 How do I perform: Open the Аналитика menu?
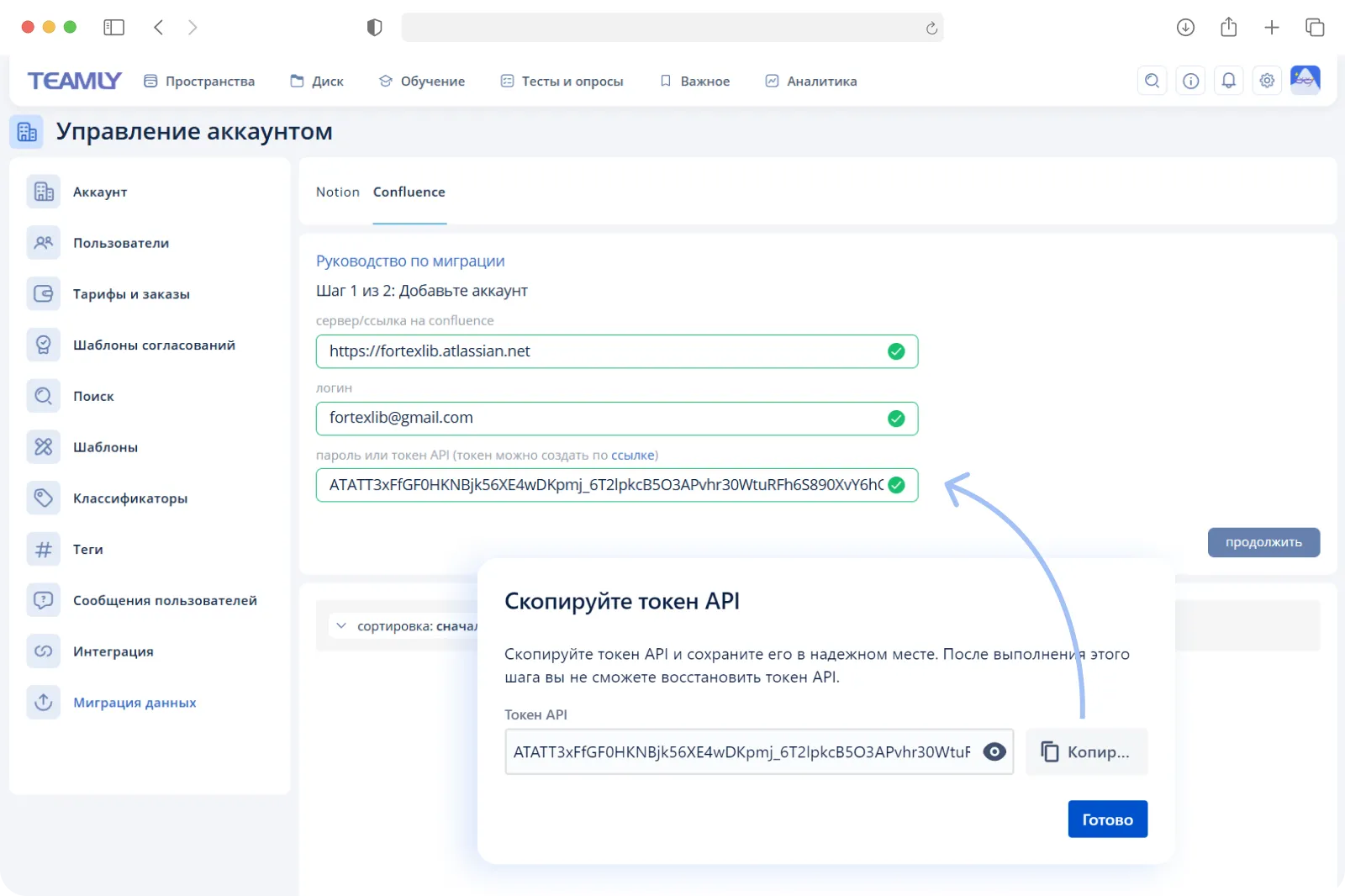point(811,82)
